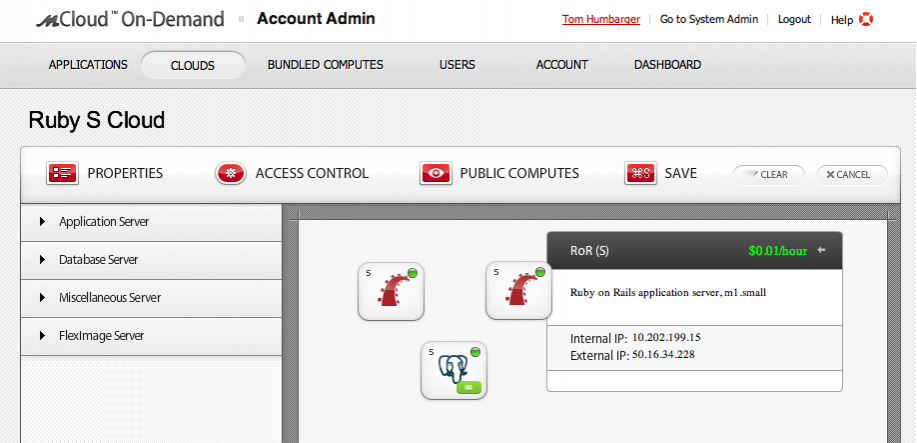Open the Bundled Computes tab
Image resolution: width=917 pixels, height=443 pixels.
(x=325, y=65)
